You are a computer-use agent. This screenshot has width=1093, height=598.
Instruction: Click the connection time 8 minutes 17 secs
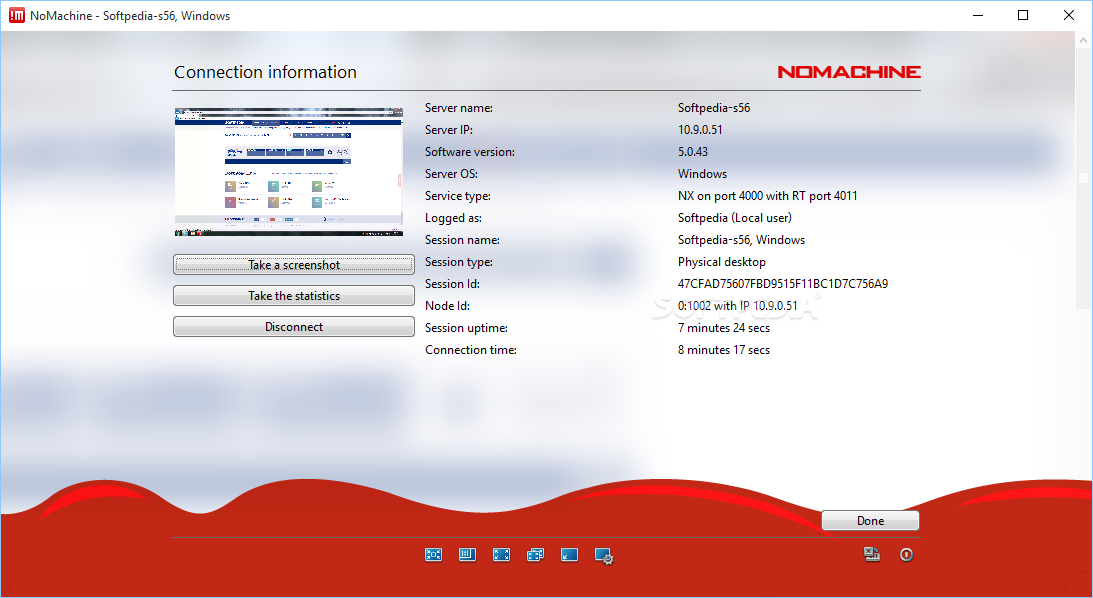(x=724, y=350)
